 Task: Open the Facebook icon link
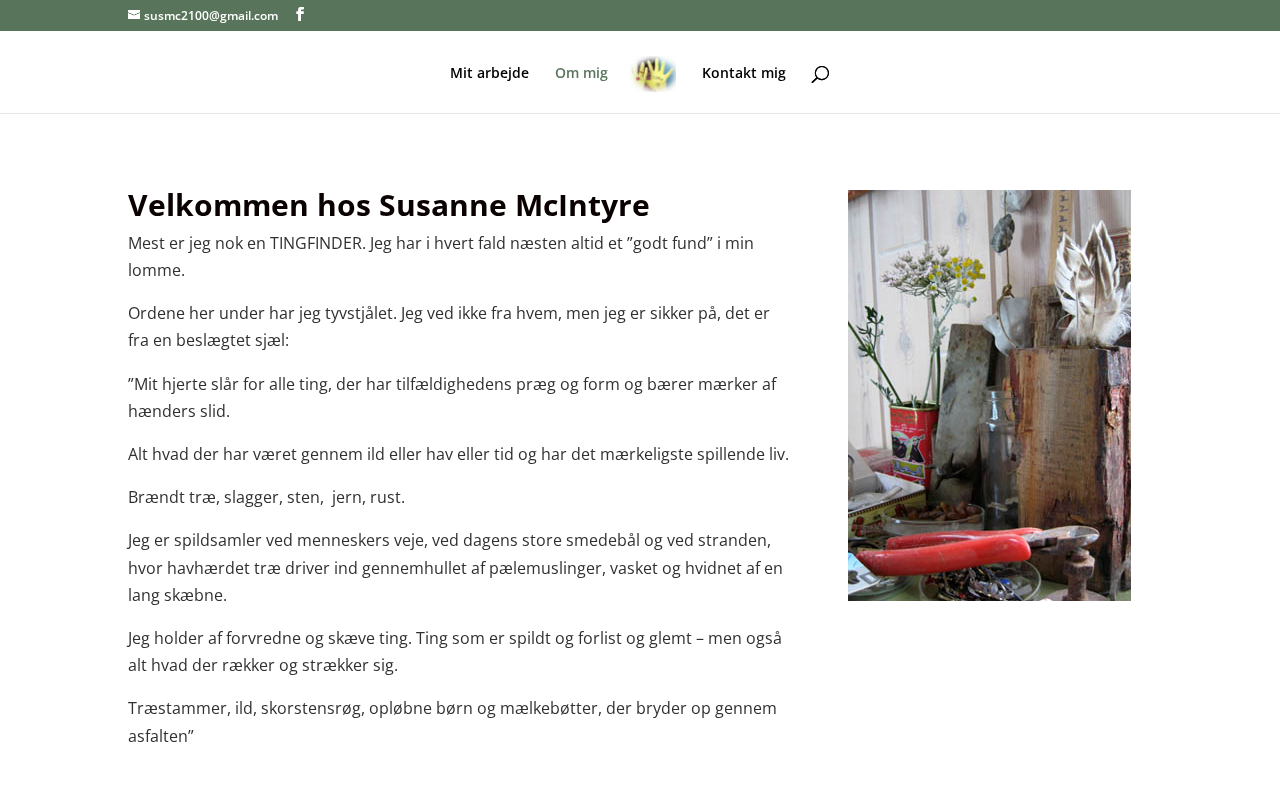(x=300, y=14)
